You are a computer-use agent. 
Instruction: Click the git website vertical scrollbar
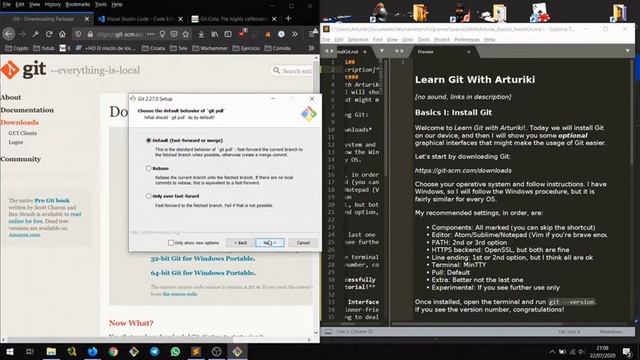coord(316,196)
